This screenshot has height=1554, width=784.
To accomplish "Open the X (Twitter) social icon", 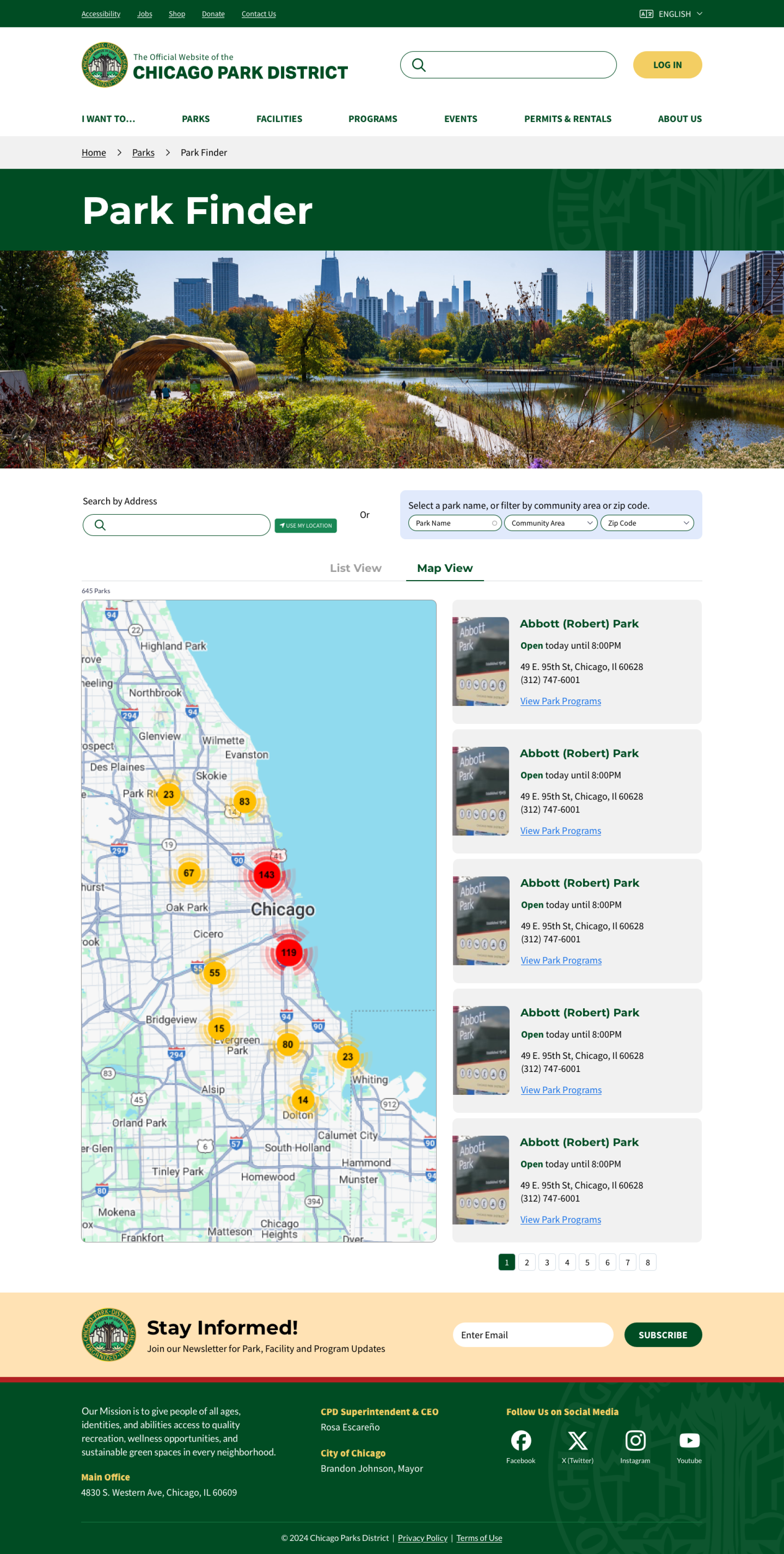I will point(577,1440).
